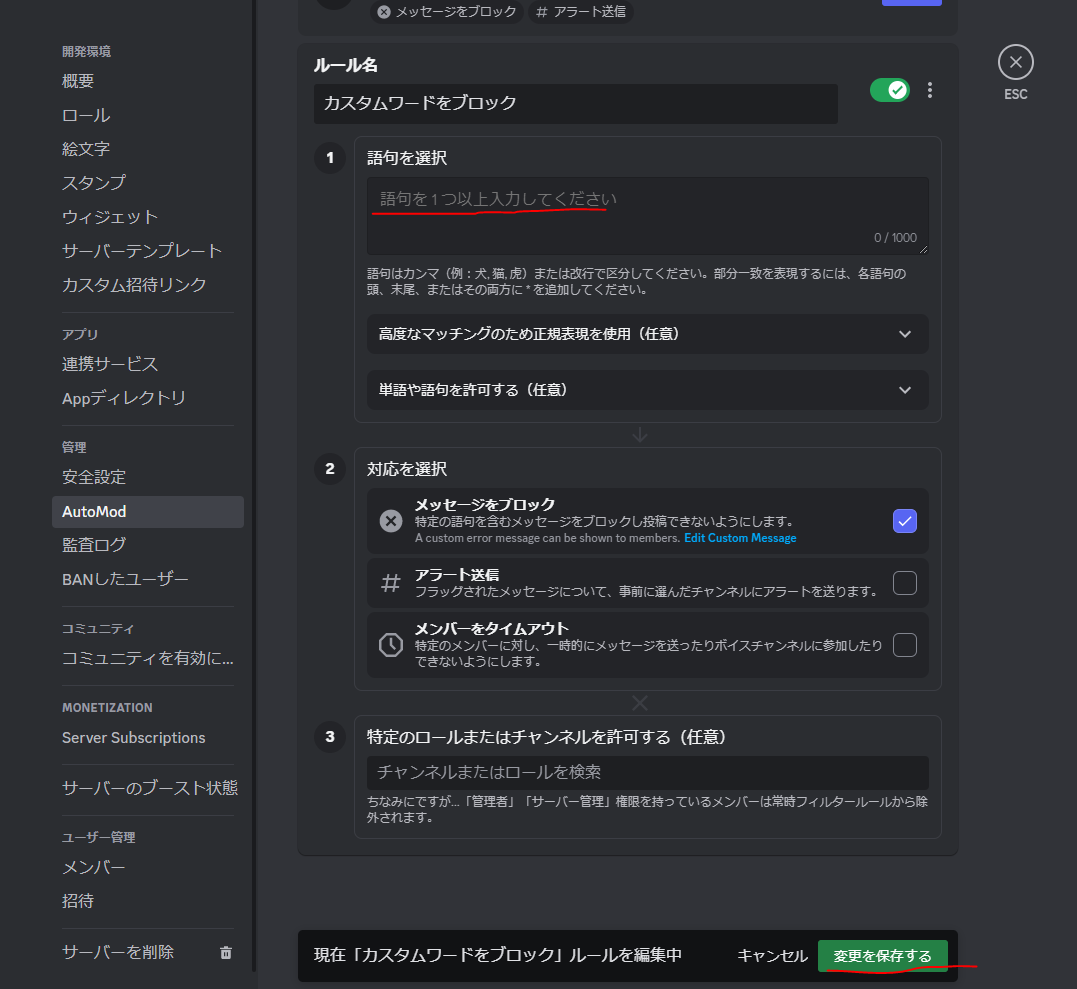Click the ルール名 input field
The height and width of the screenshot is (989, 1077).
(576, 104)
